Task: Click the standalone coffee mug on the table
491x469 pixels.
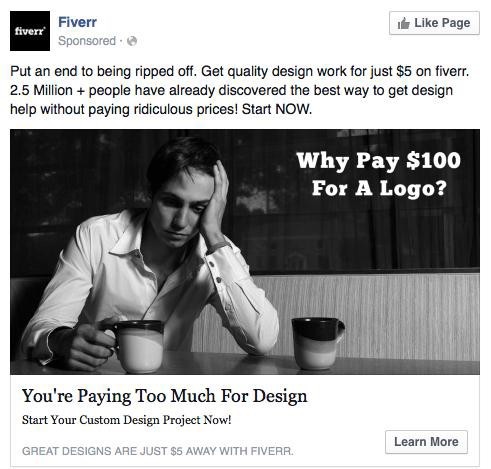Action: (317, 343)
